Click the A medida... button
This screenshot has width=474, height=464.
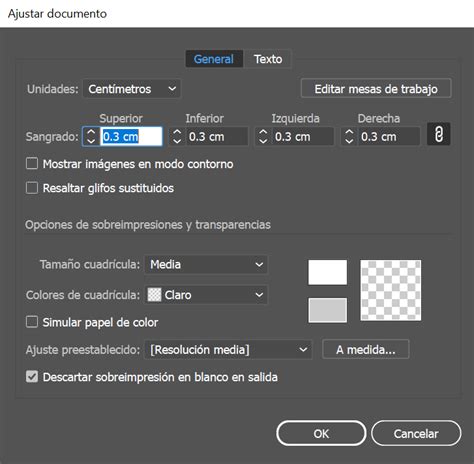(x=366, y=349)
